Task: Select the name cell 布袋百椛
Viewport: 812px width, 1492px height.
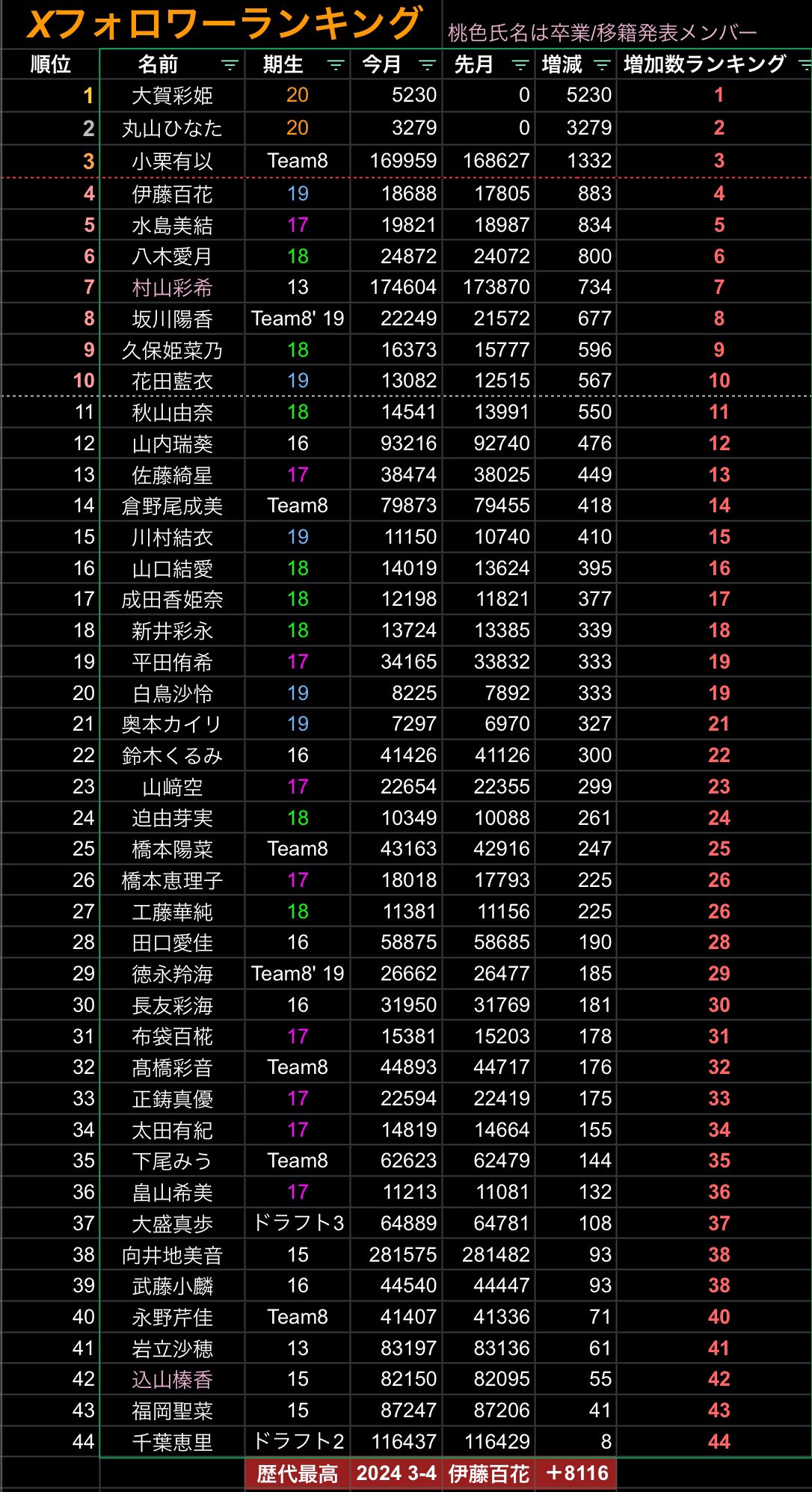Action: tap(172, 1037)
